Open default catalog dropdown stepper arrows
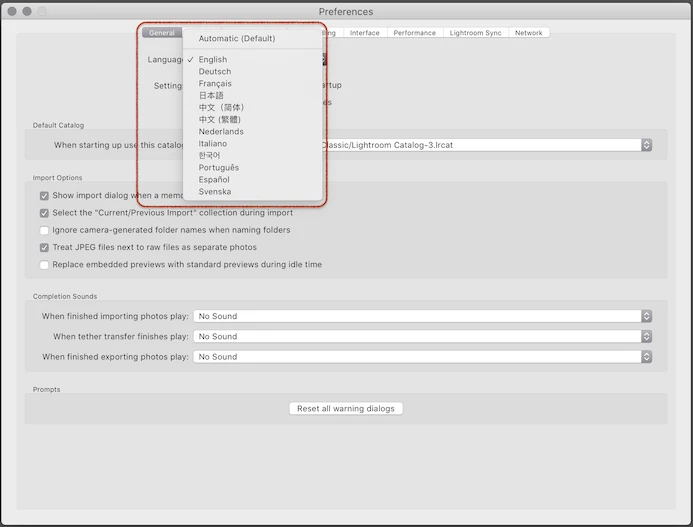 point(647,145)
